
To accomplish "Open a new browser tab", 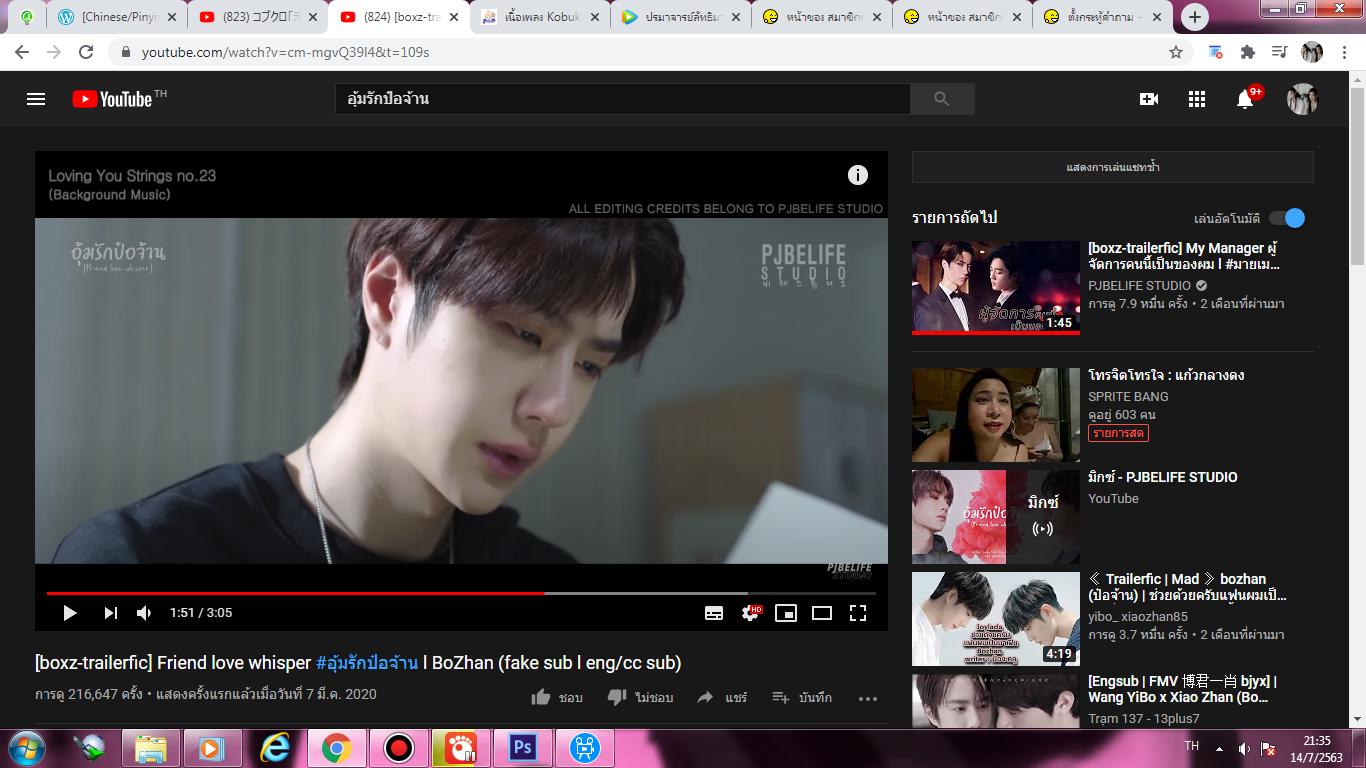I will 1195,17.
